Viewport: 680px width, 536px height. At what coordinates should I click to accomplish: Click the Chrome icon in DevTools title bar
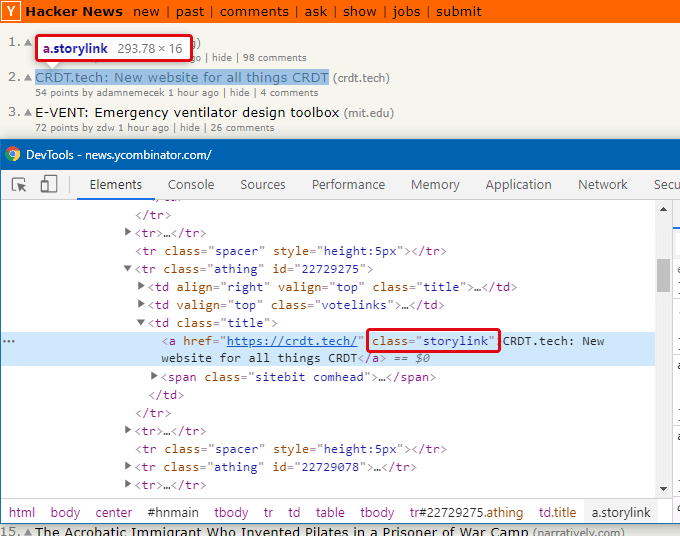tap(13, 154)
